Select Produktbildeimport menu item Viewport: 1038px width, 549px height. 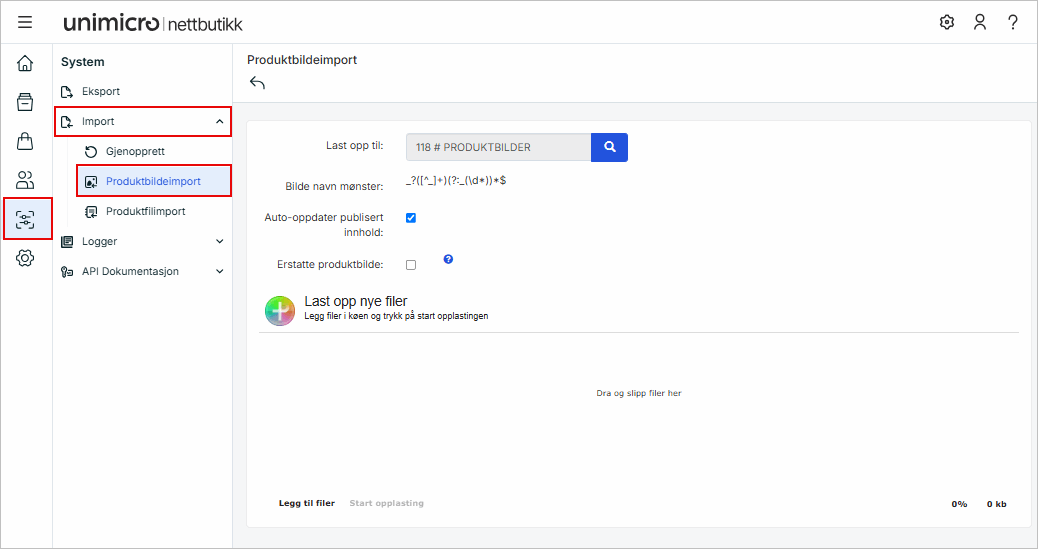pos(154,181)
